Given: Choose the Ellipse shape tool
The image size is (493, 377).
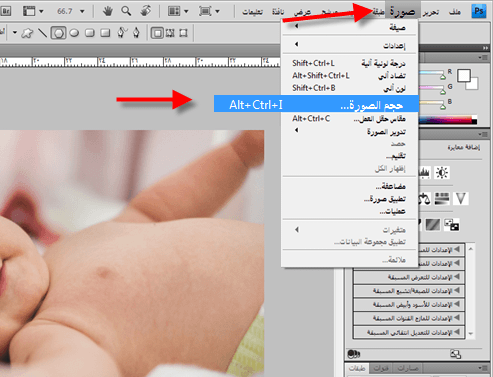Looking at the screenshot, I should [x=74, y=33].
